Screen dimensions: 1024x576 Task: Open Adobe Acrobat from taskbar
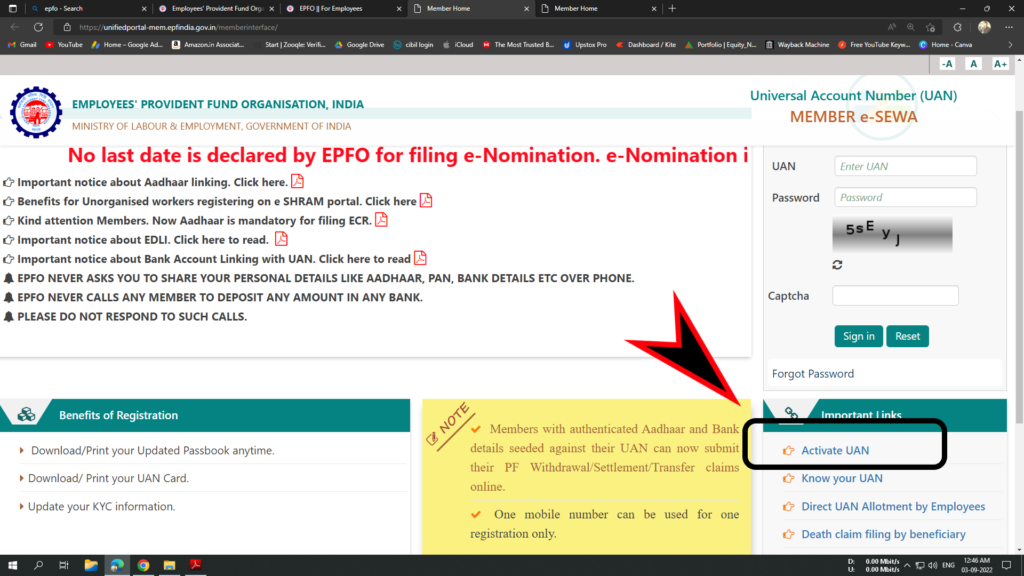195,565
